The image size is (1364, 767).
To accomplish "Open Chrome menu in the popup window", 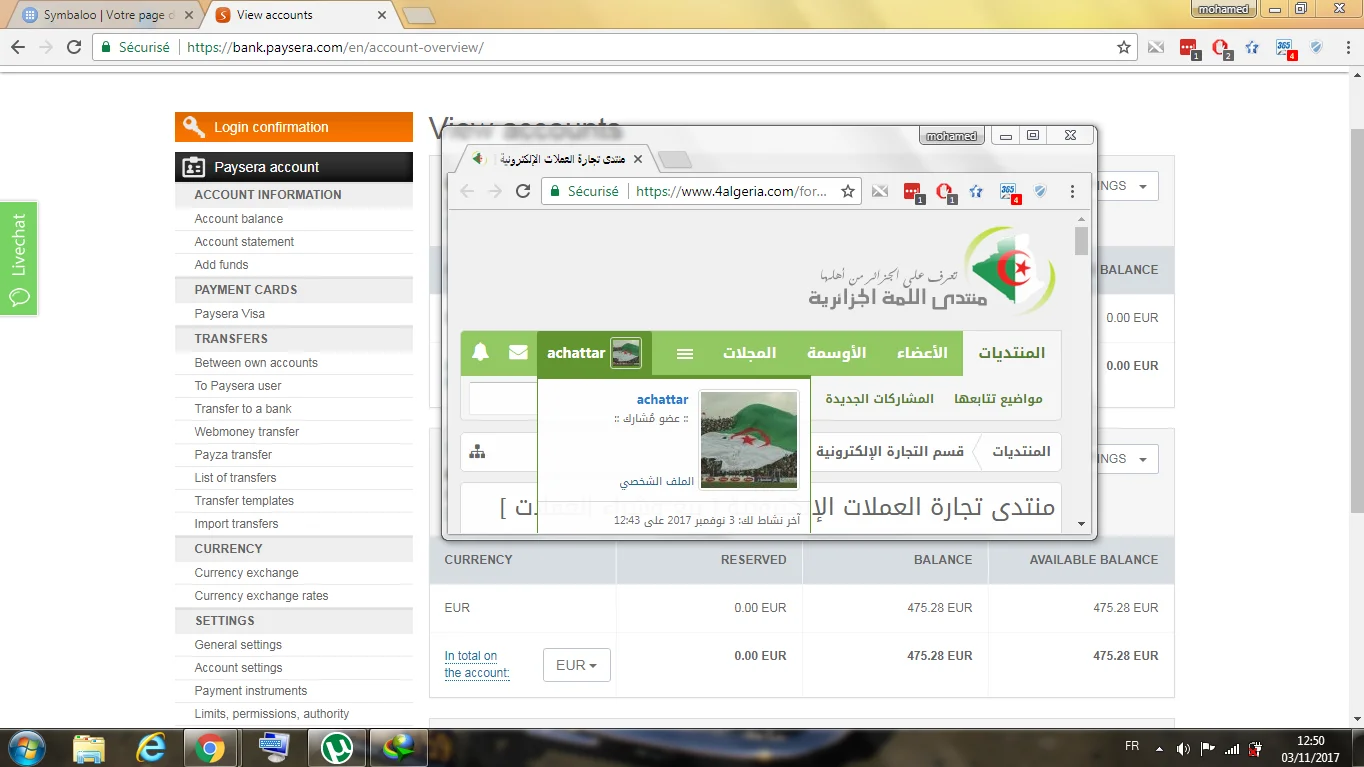I will click(x=1072, y=191).
